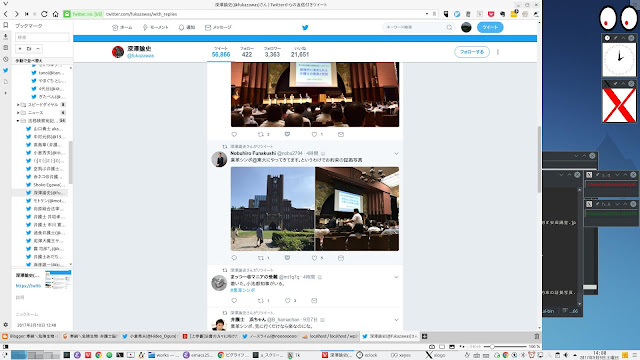
Task: Retweet Nobuhiro Funakoshi's tweet
Action: click(x=261, y=258)
